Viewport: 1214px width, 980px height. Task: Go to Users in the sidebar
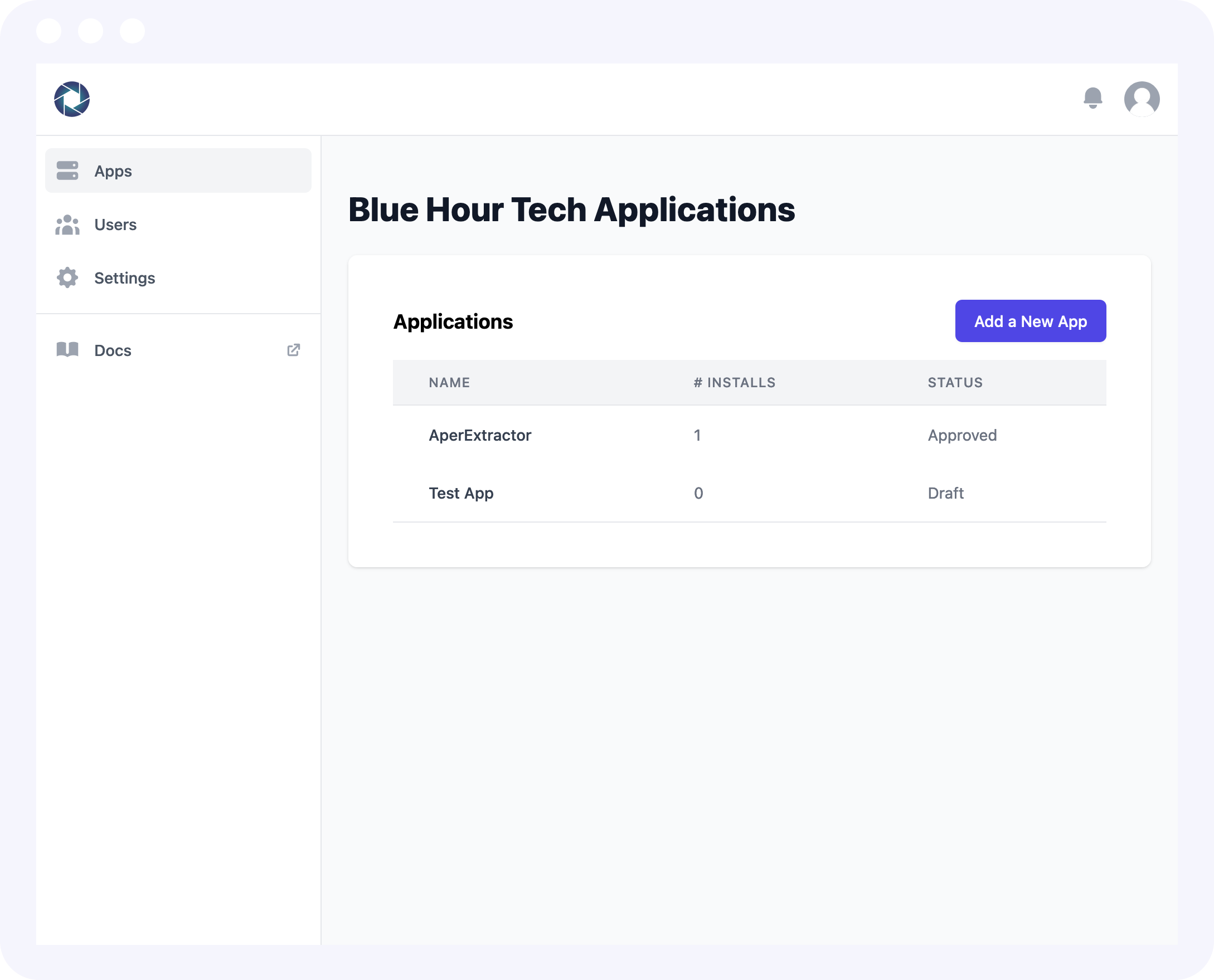coord(115,225)
